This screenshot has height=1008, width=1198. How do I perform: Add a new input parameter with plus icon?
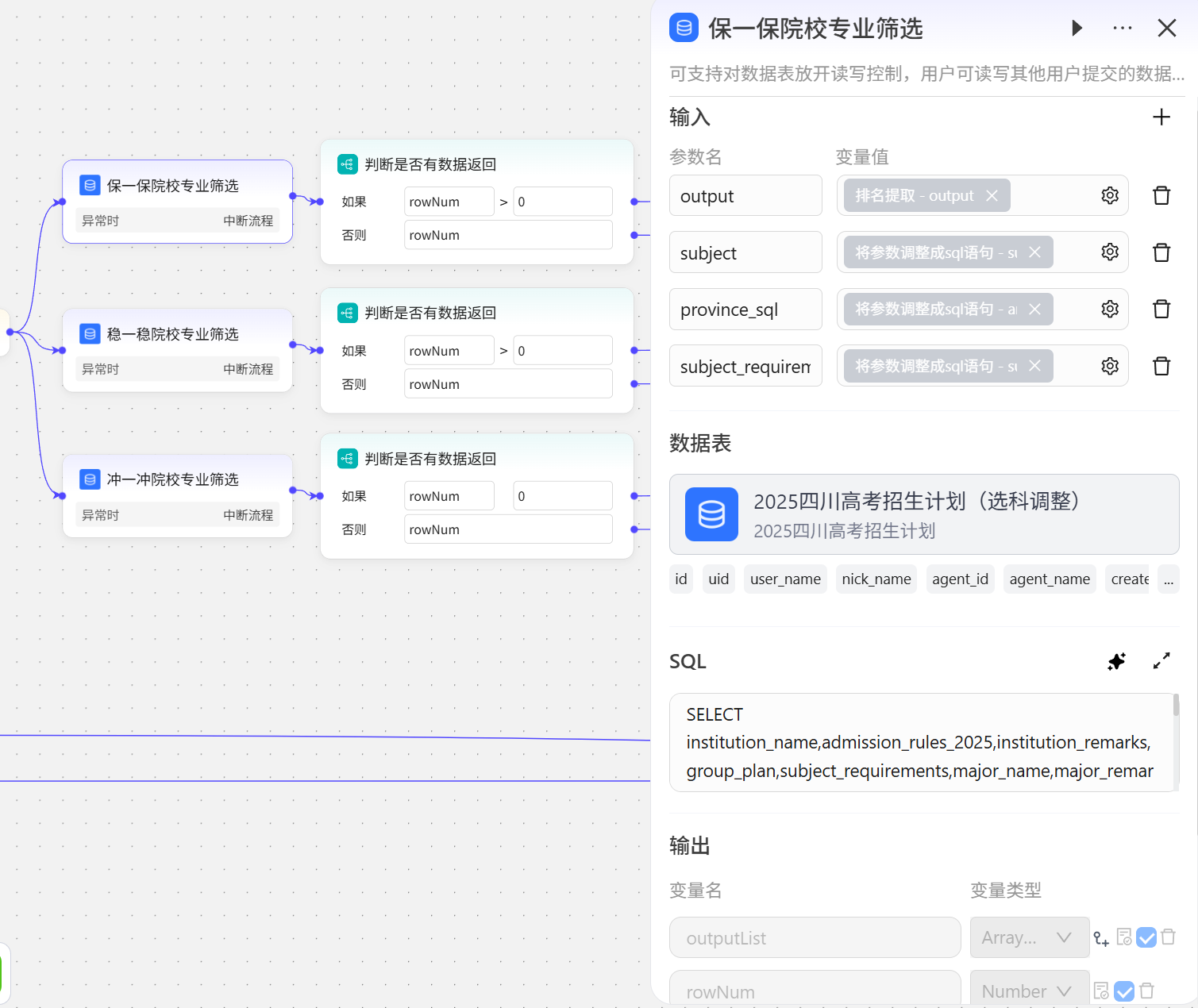click(1161, 117)
